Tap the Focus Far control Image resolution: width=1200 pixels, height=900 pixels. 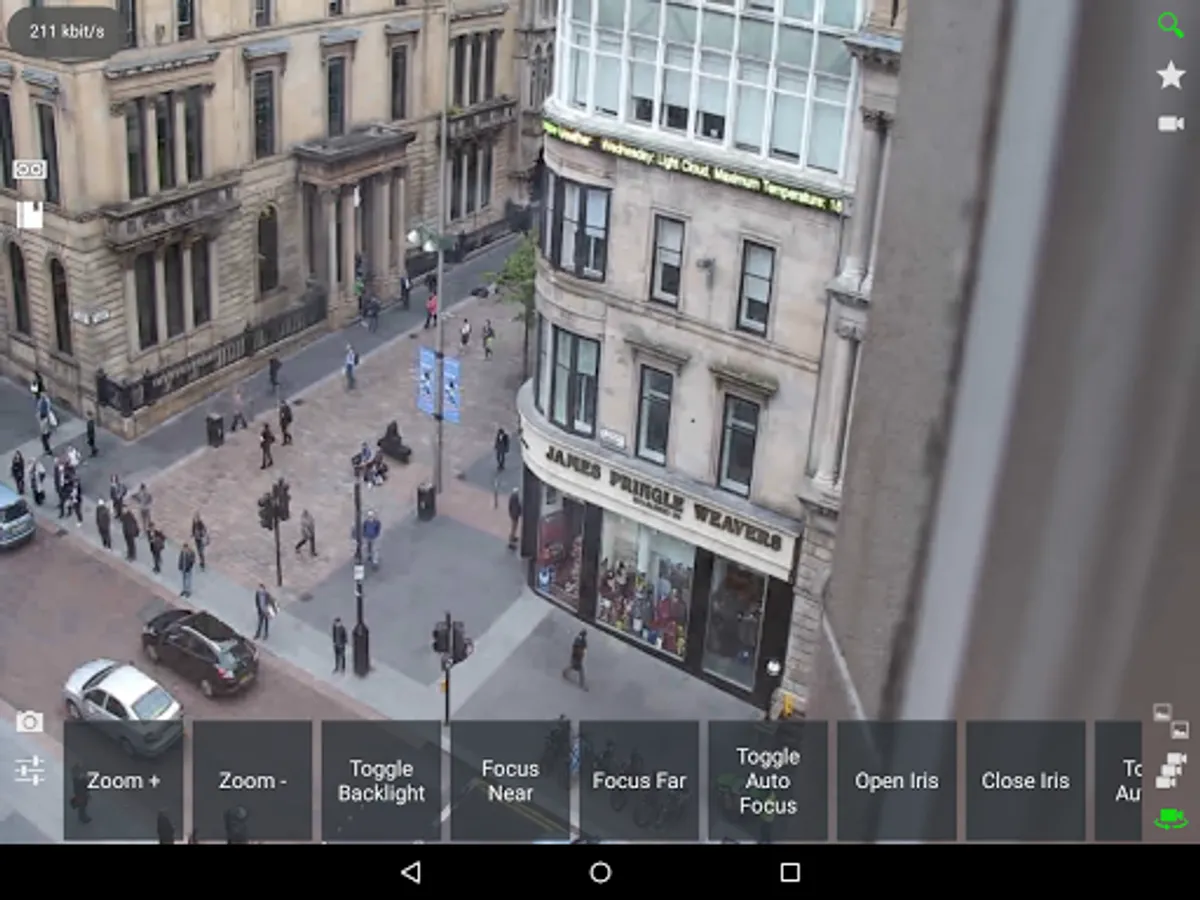click(x=639, y=781)
